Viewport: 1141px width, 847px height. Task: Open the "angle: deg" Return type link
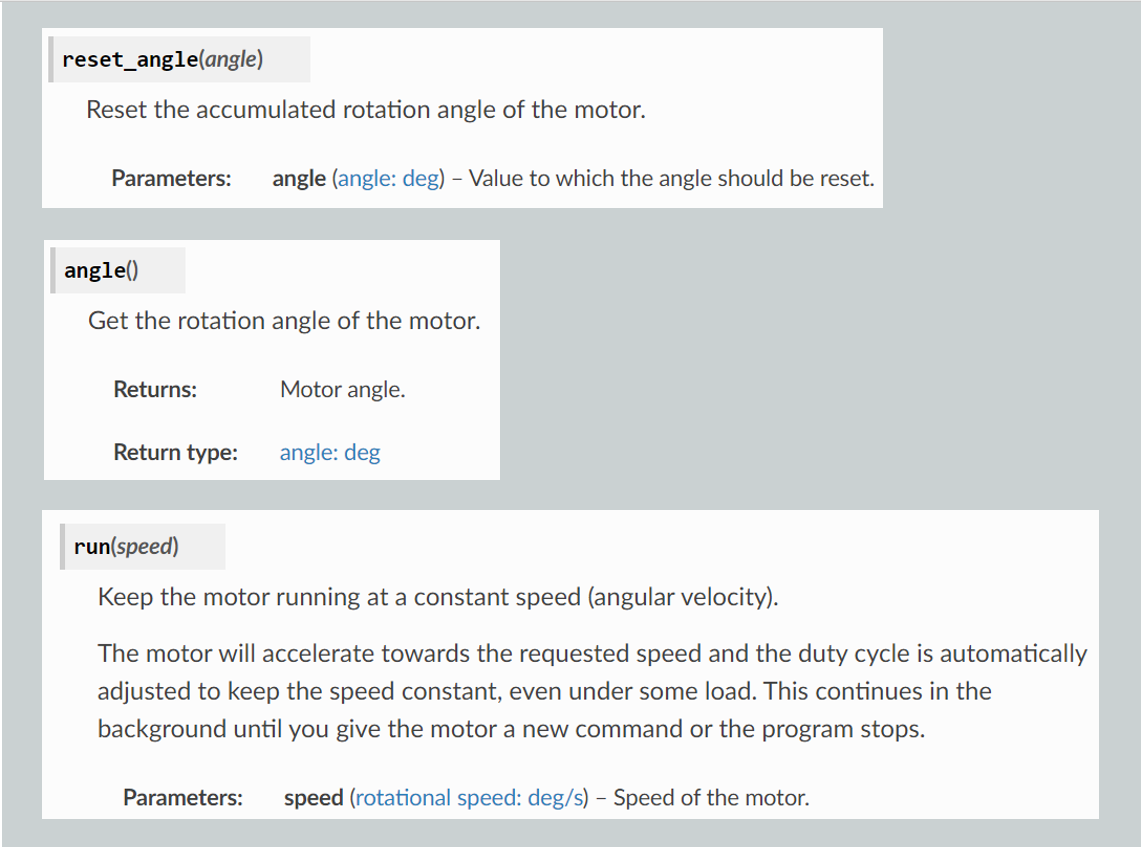(330, 453)
